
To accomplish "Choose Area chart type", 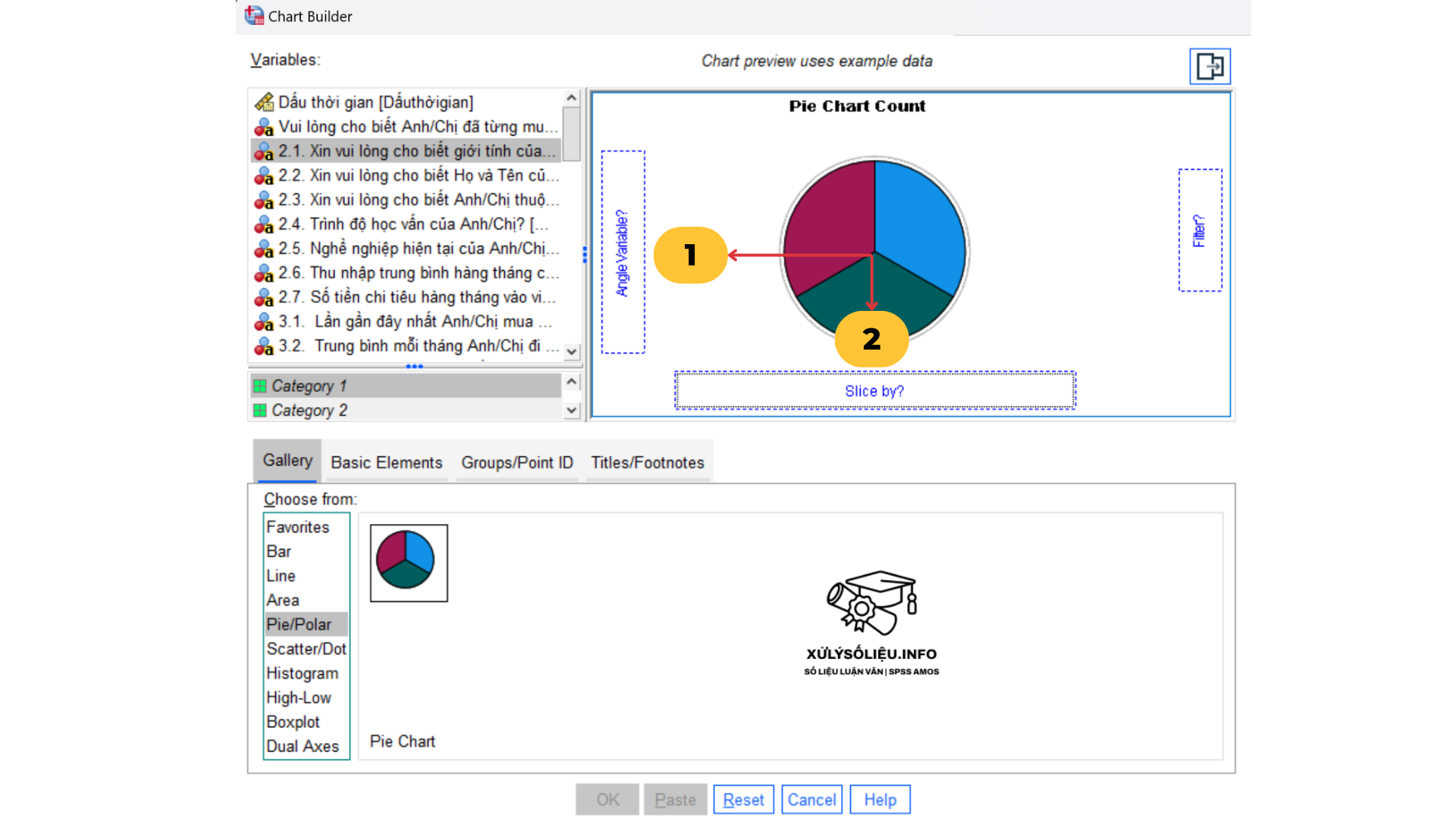I will pos(306,600).
